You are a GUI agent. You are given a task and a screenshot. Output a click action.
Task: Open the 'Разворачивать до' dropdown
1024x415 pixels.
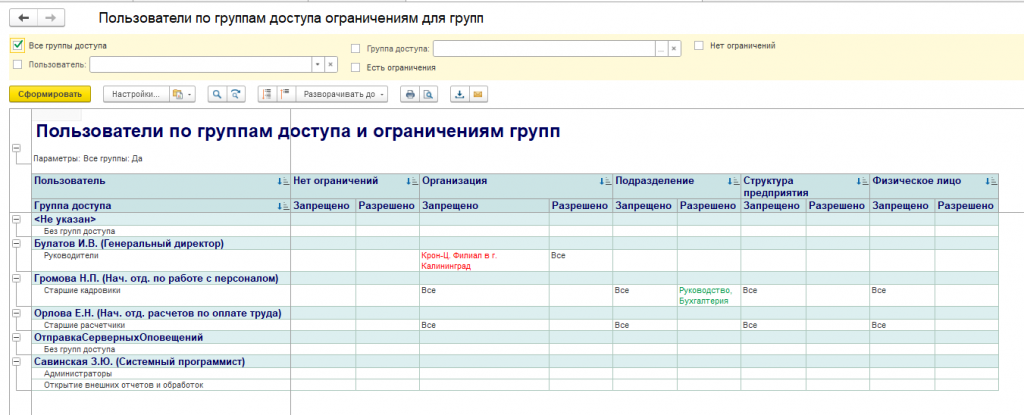coord(339,94)
